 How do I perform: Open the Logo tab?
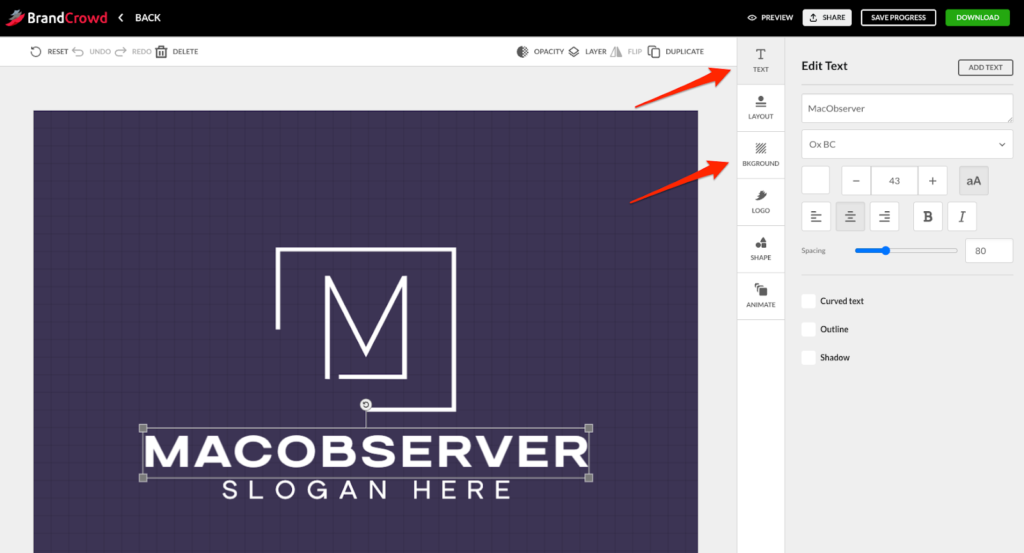click(x=761, y=202)
